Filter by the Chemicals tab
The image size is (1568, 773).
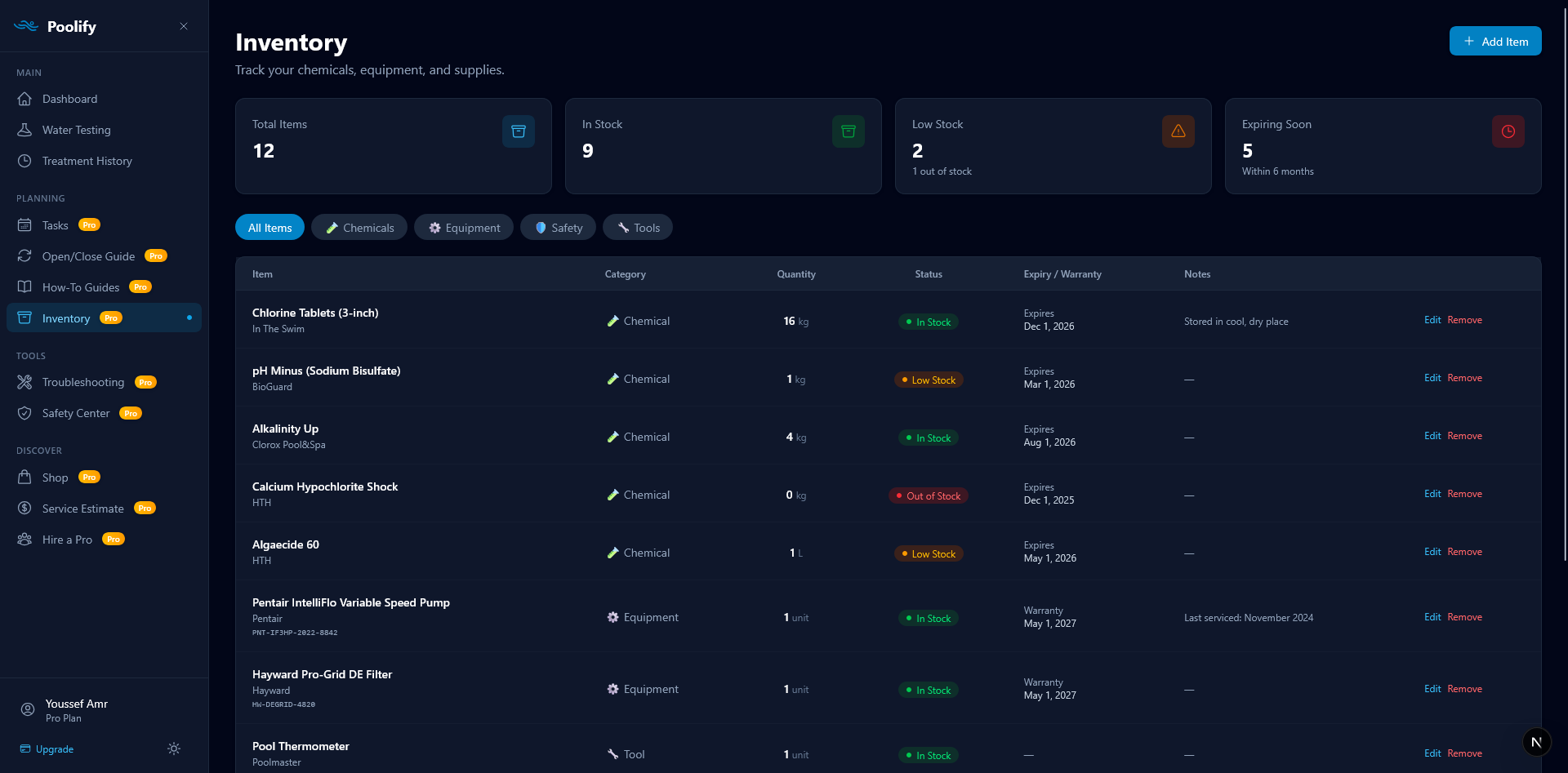coord(359,228)
